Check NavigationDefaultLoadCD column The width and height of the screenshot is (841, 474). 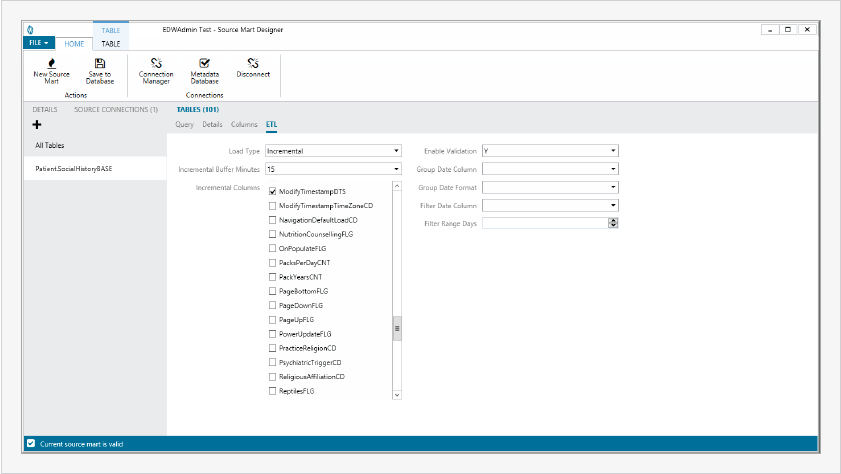(272, 220)
